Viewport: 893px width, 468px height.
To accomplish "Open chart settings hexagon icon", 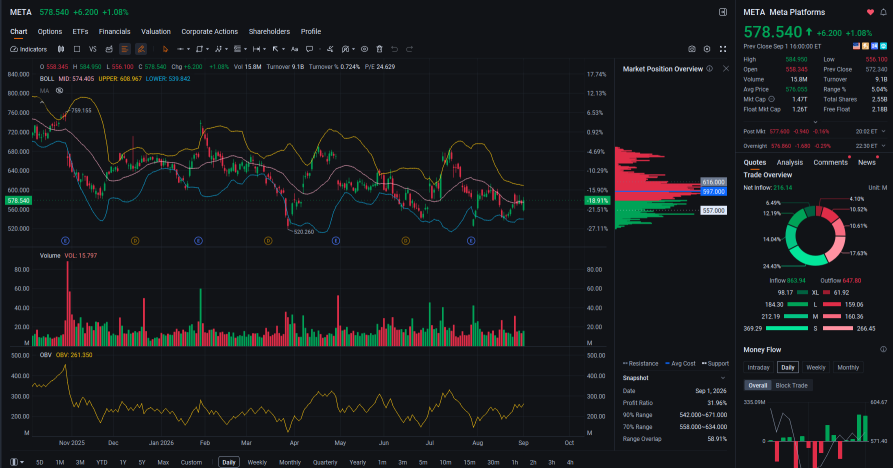I will (707, 50).
